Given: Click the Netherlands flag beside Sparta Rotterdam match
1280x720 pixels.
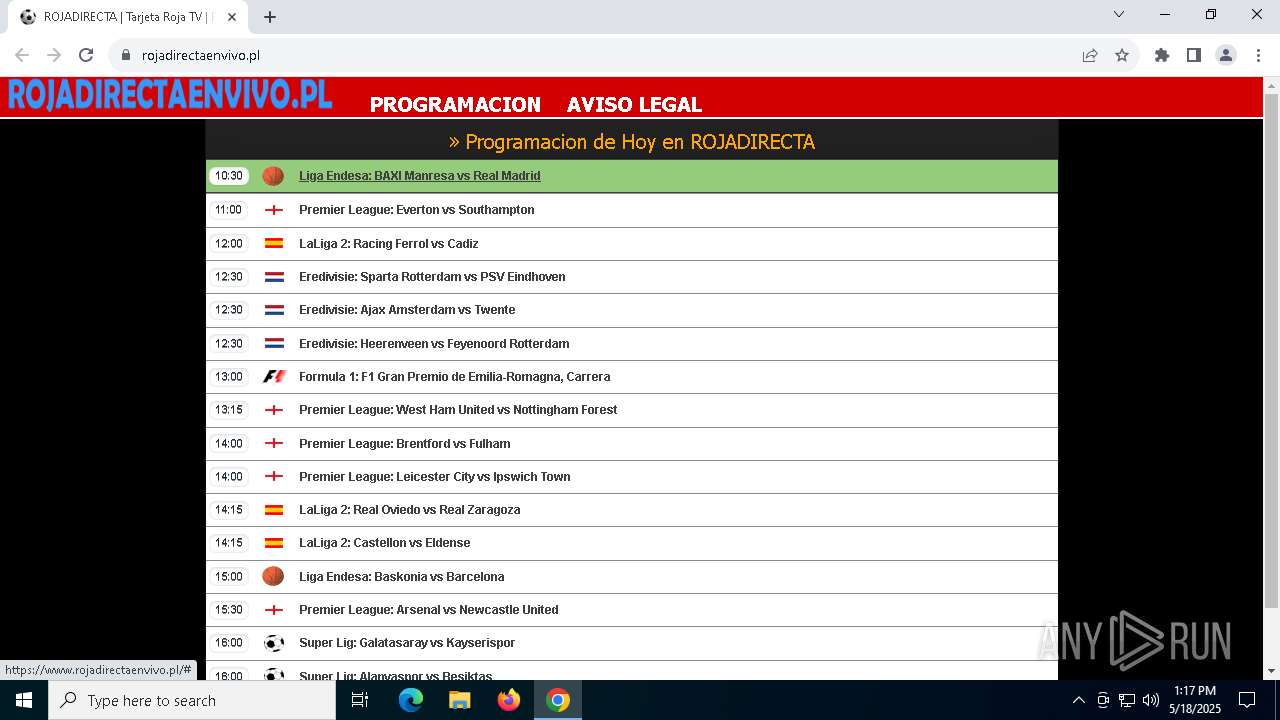Looking at the screenshot, I should [x=273, y=277].
